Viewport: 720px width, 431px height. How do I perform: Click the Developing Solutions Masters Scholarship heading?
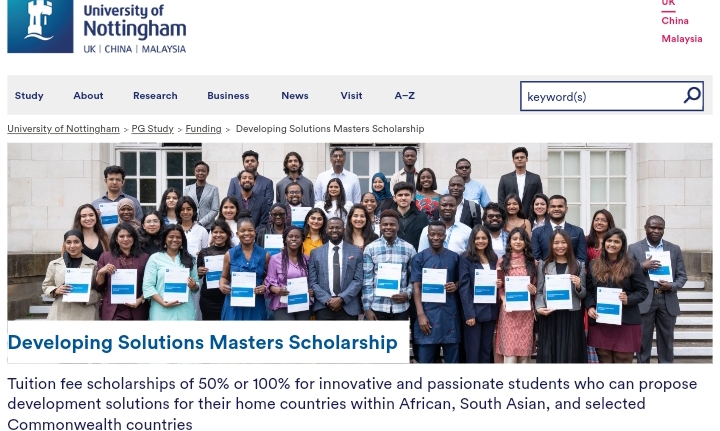[x=202, y=342]
